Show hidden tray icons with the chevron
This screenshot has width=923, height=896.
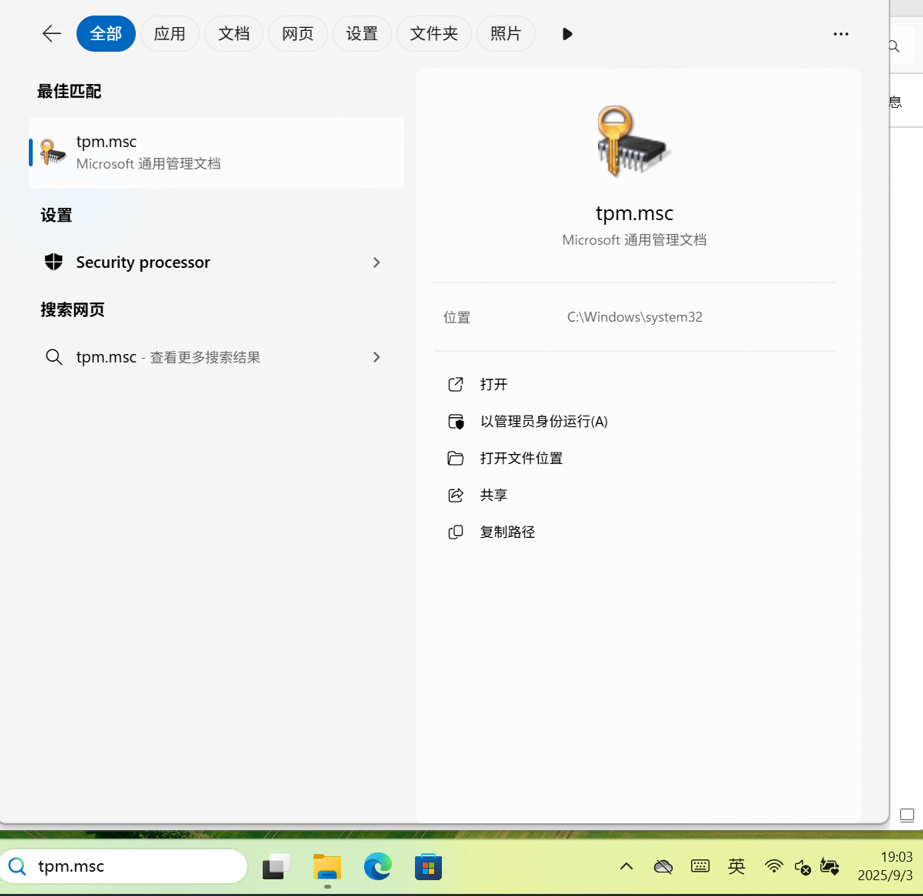626,867
